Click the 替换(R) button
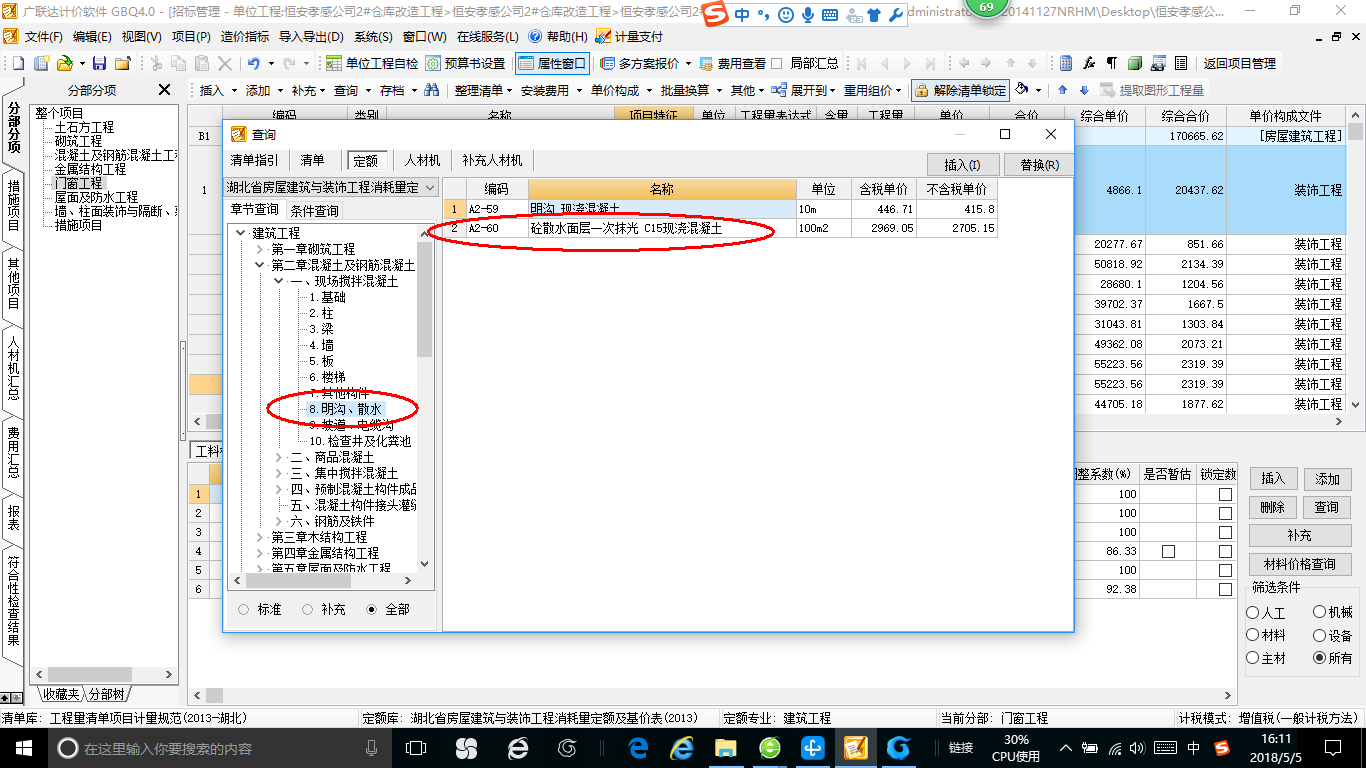The image size is (1366, 768). [1039, 165]
